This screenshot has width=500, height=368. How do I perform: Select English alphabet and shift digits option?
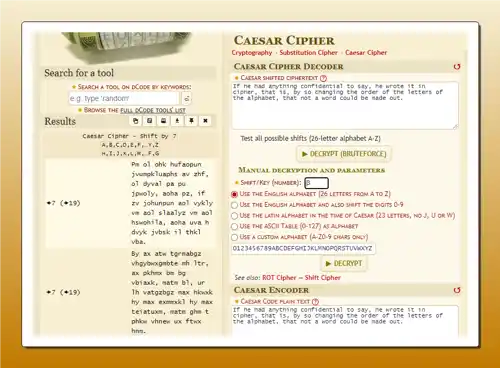click(234, 205)
